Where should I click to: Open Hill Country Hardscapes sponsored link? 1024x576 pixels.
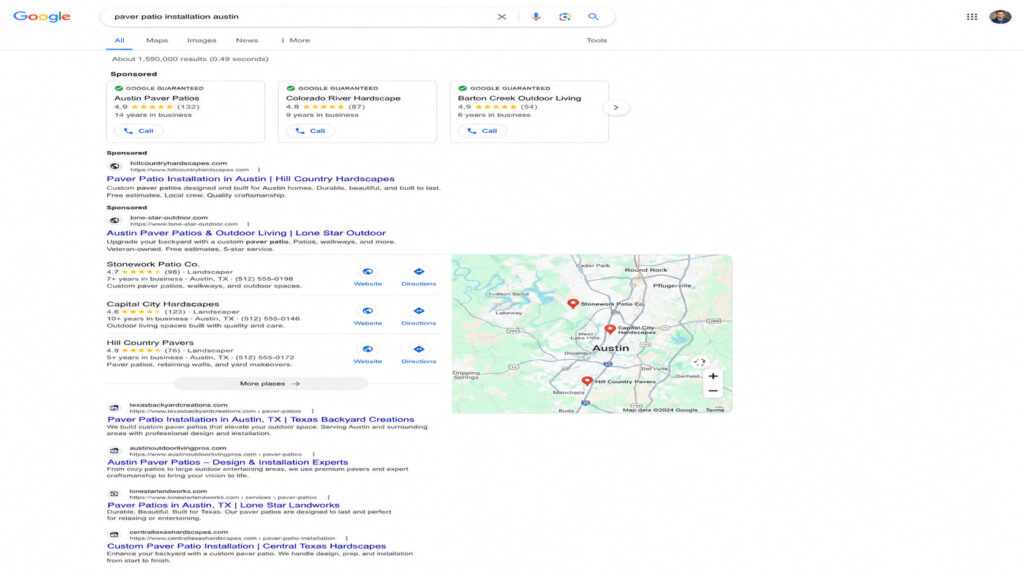[251, 179]
